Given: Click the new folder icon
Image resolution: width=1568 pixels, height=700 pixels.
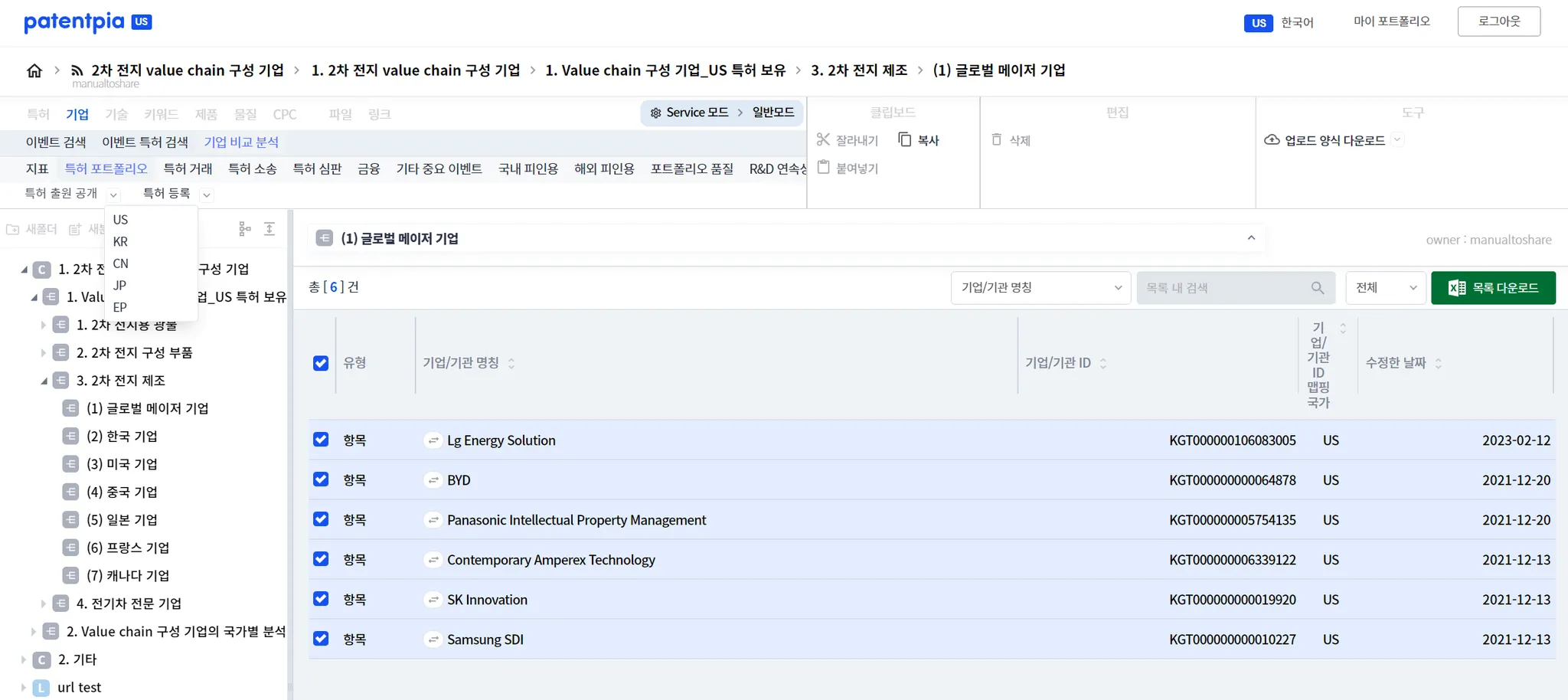Looking at the screenshot, I should [13, 229].
